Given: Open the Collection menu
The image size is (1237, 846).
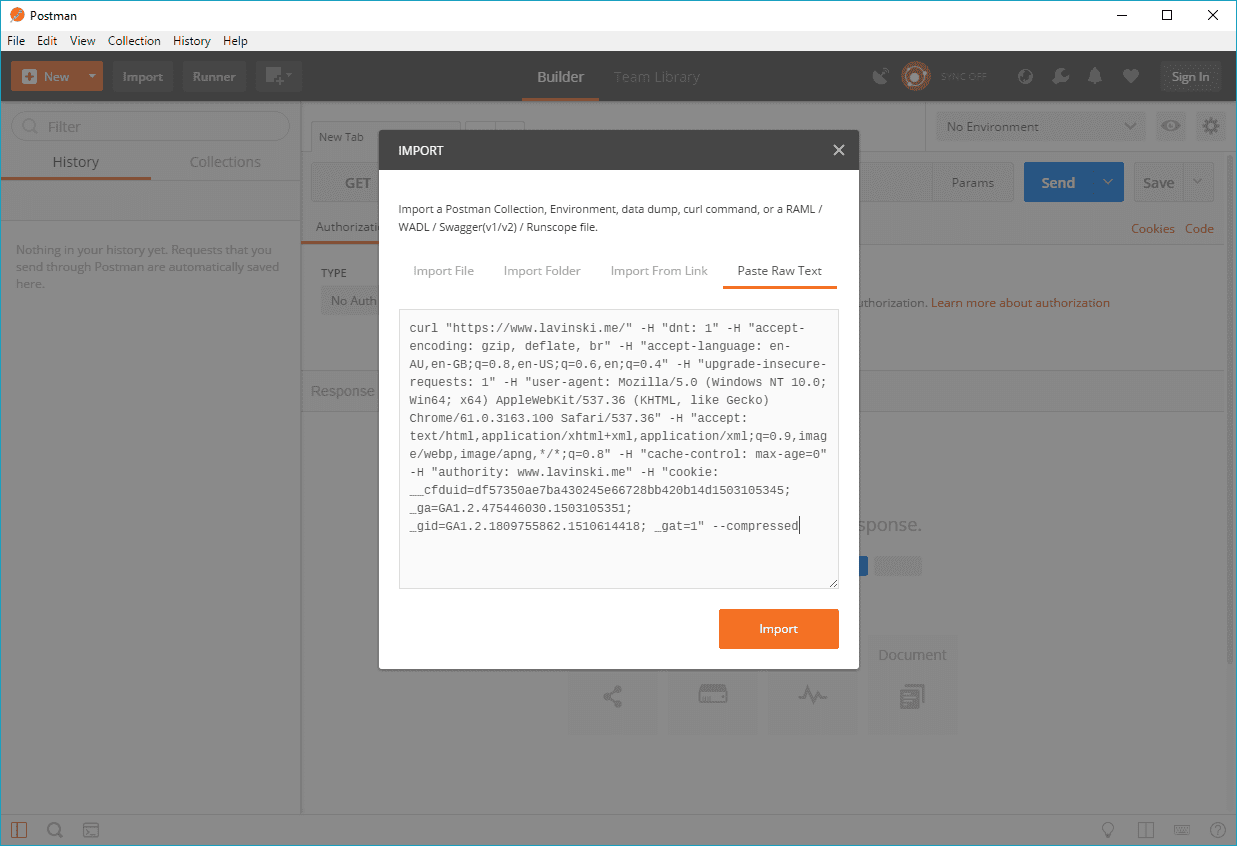Looking at the screenshot, I should tap(134, 41).
